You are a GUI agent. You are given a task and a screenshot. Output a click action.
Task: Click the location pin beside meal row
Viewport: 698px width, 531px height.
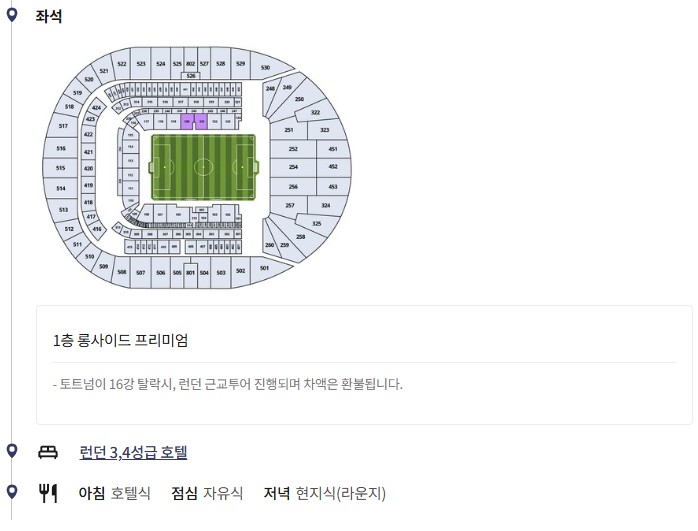click(12, 491)
